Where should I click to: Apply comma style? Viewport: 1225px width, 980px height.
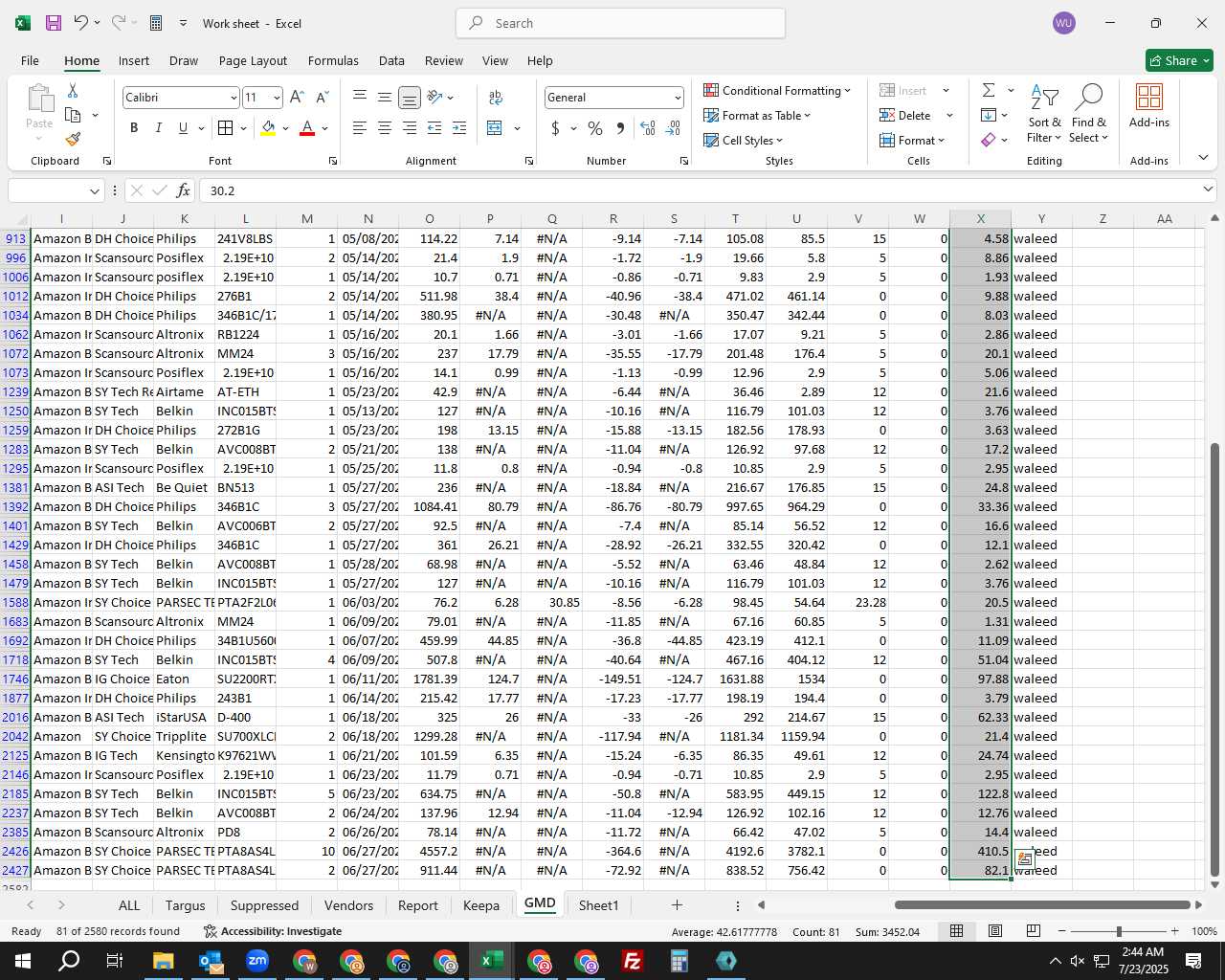tap(621, 128)
